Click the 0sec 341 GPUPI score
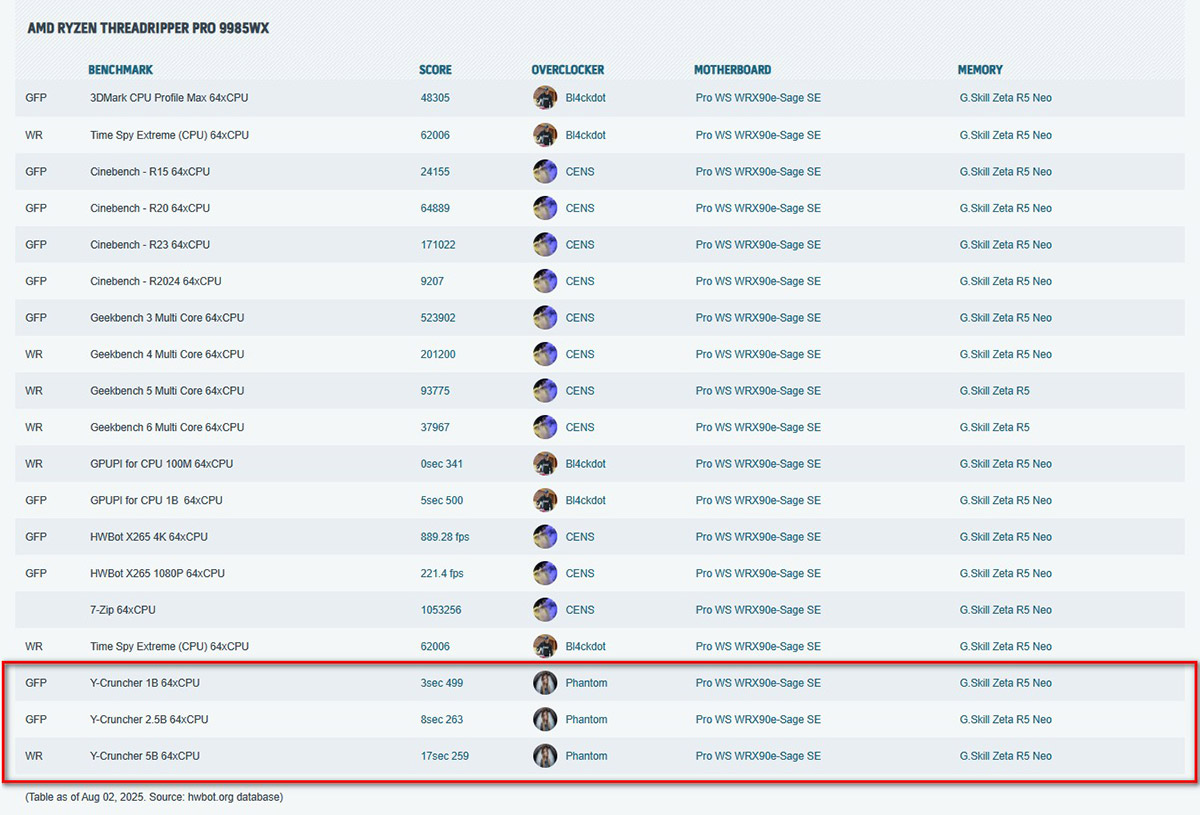This screenshot has width=1200, height=815. [442, 463]
